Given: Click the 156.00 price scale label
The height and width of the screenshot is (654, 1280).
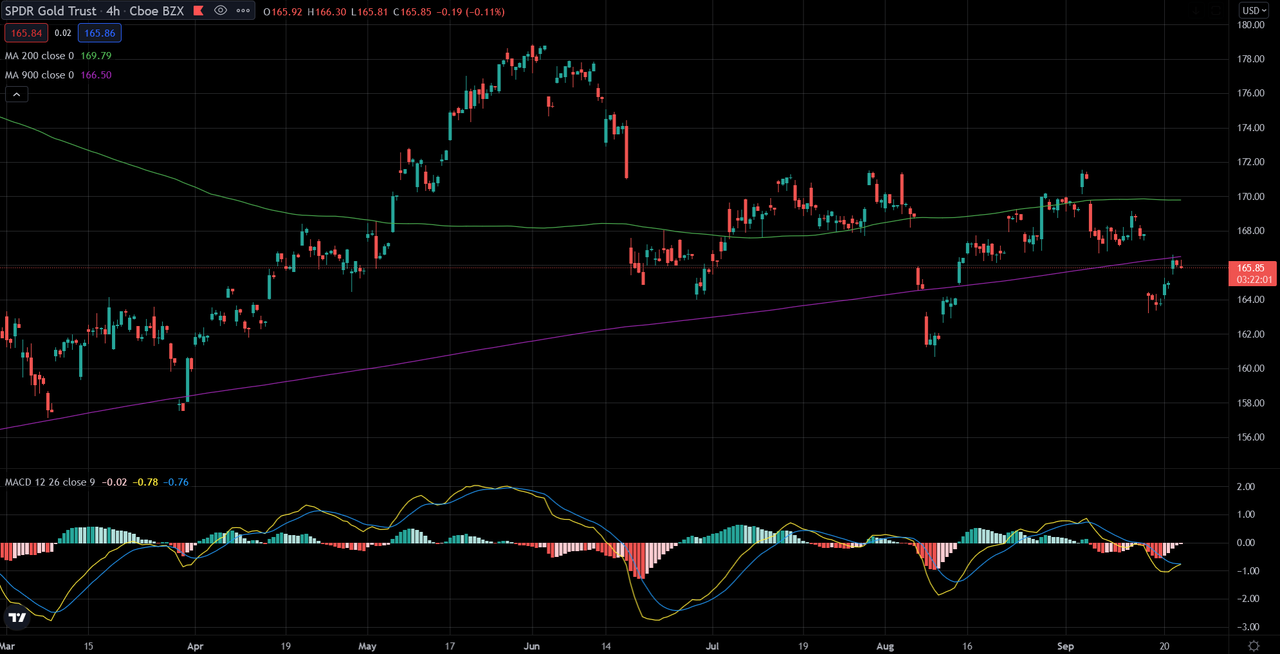Looking at the screenshot, I should pos(1252,437).
